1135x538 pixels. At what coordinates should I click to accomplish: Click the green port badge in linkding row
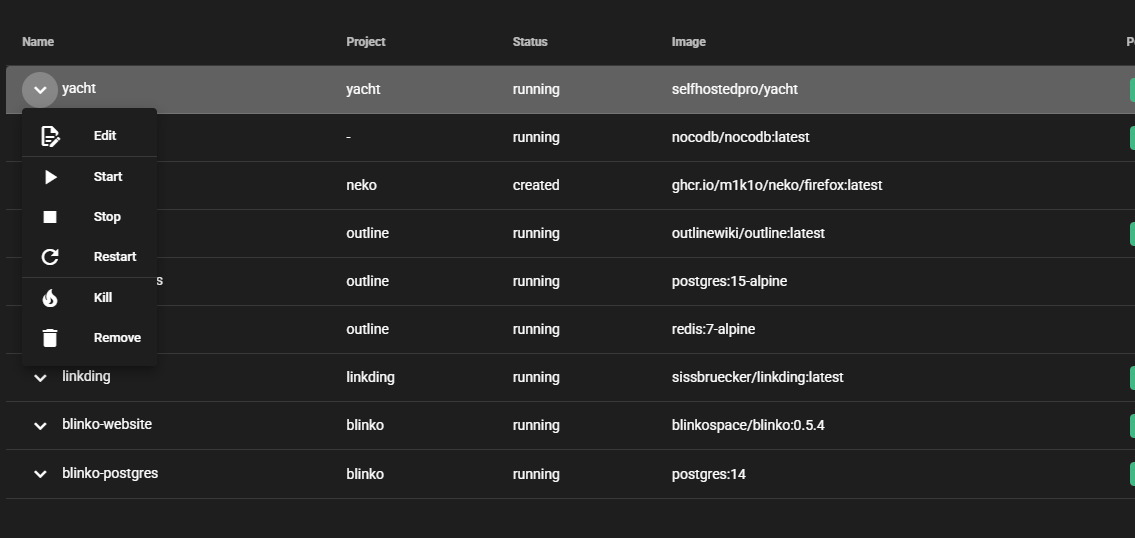click(1132, 378)
